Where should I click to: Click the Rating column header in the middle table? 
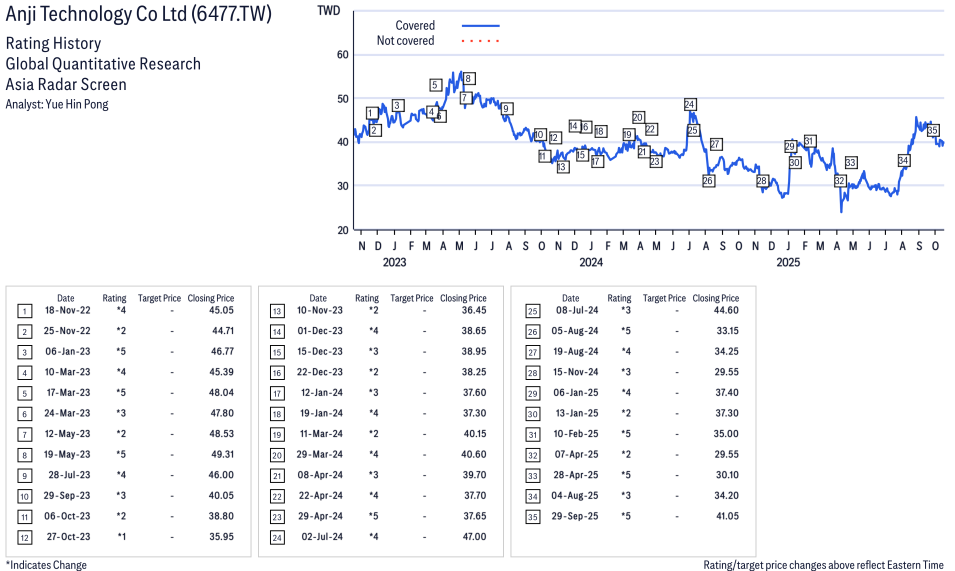click(x=367, y=298)
